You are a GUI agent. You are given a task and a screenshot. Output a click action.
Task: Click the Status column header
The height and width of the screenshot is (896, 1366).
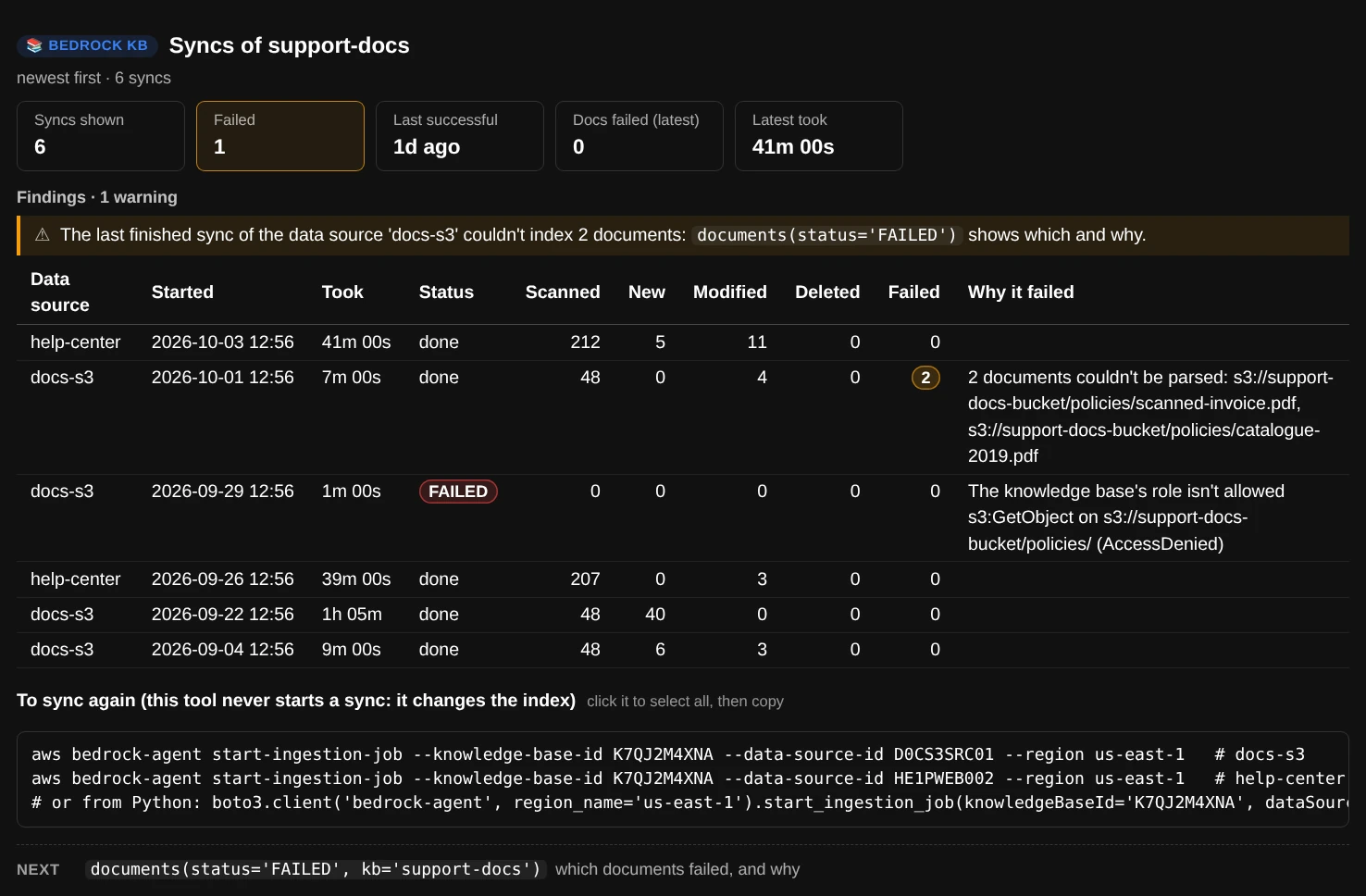click(x=446, y=292)
